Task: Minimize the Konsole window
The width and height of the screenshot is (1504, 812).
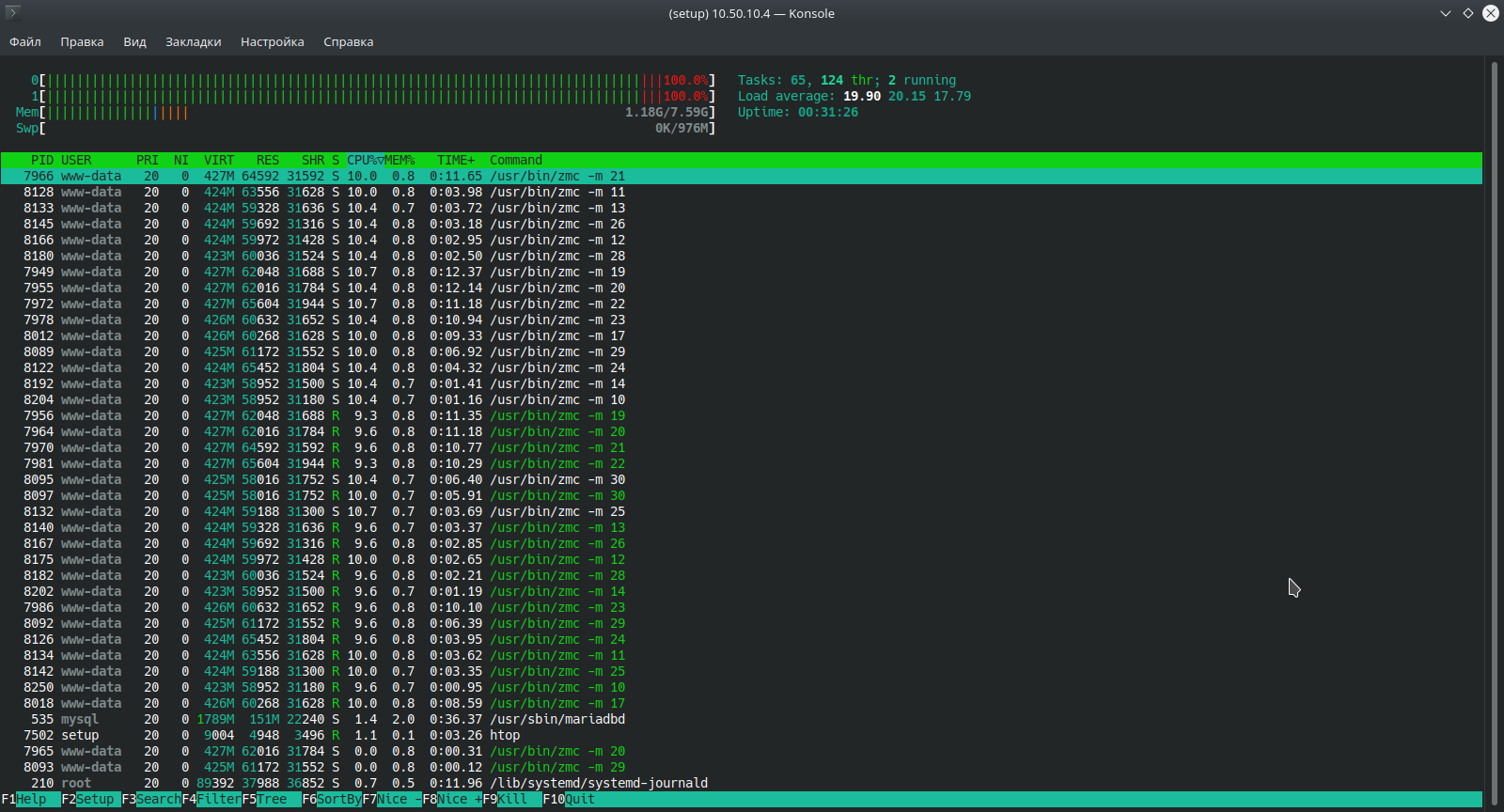Action: click(x=1446, y=13)
